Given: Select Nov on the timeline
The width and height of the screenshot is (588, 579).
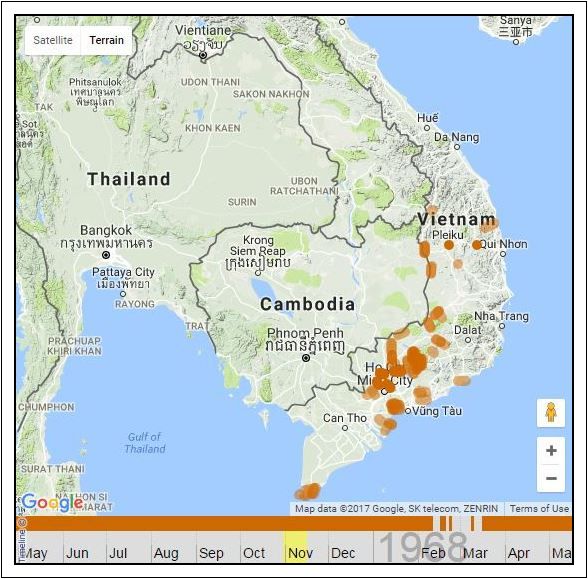Looking at the screenshot, I should (300, 553).
